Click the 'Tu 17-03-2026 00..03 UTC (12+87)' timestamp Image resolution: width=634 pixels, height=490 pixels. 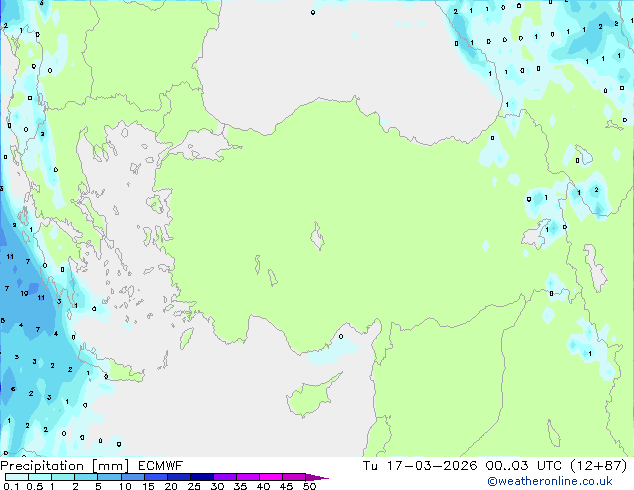[495, 466]
